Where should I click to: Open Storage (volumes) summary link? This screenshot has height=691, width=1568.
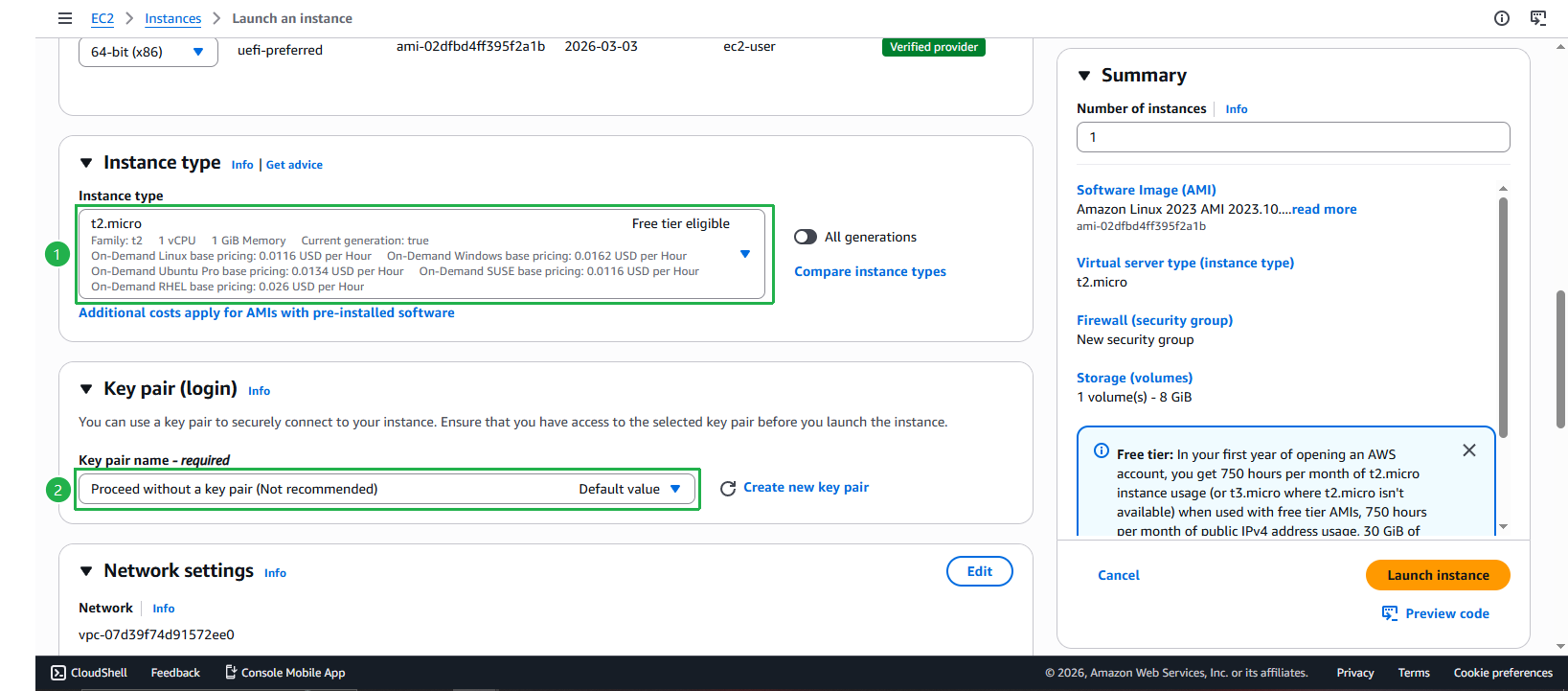tap(1134, 378)
